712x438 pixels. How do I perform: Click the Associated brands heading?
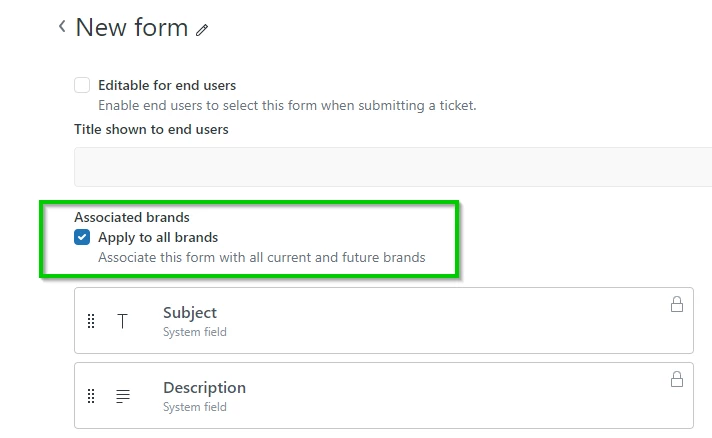tap(132, 217)
